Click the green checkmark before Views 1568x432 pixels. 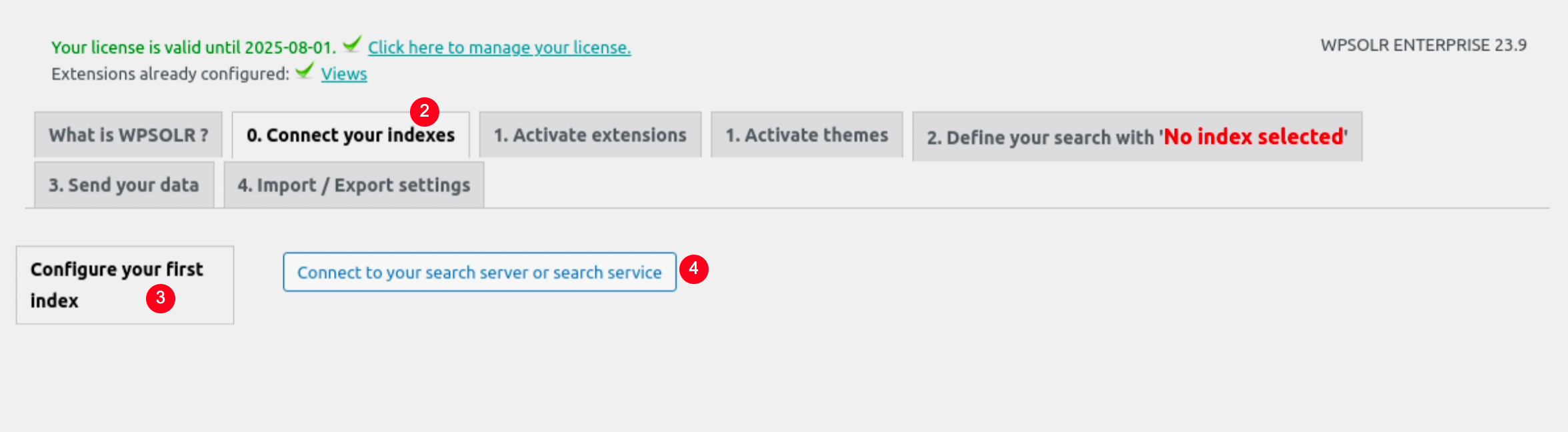click(305, 70)
